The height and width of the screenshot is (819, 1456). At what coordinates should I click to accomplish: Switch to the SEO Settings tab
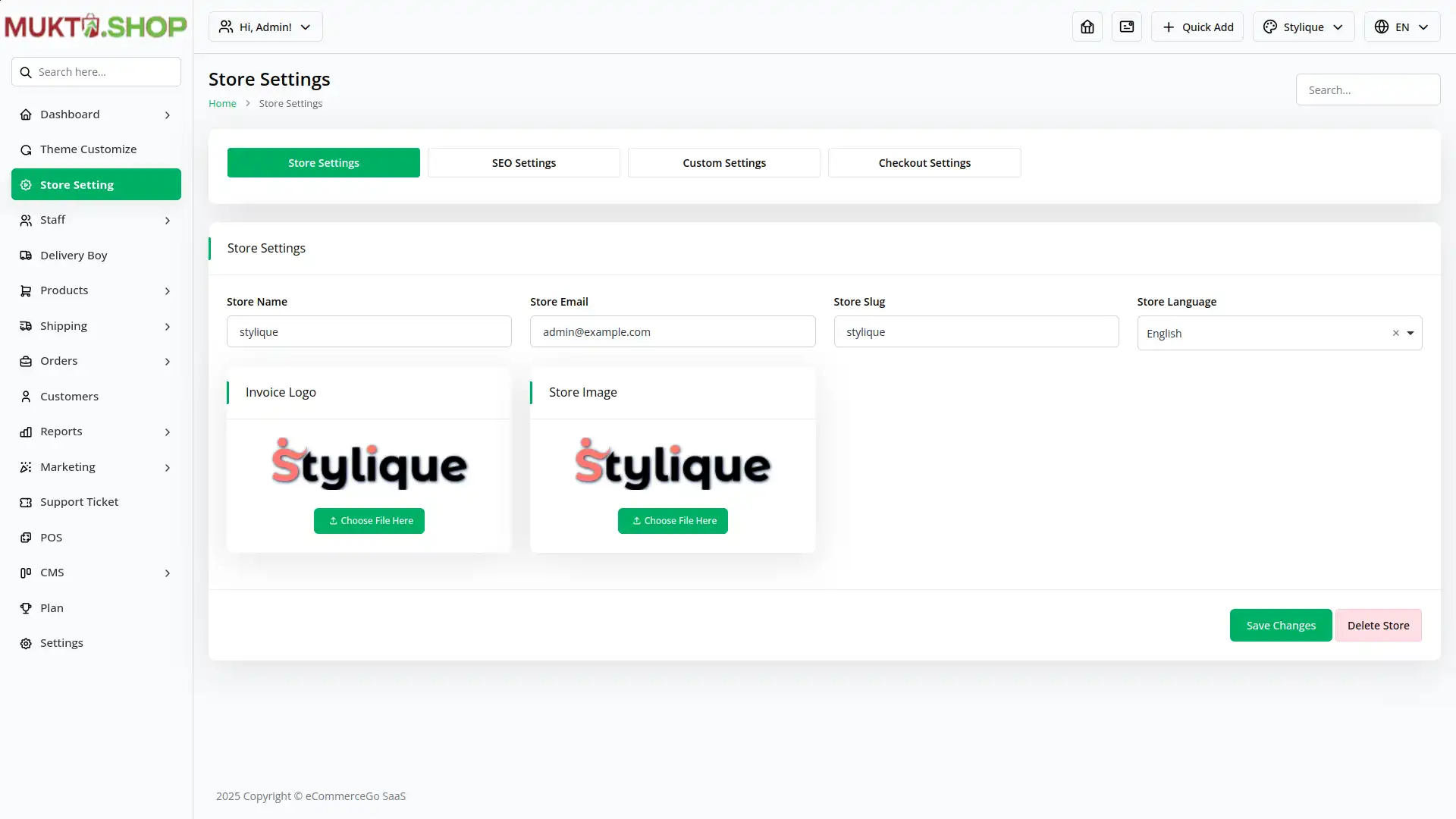pyautogui.click(x=523, y=163)
